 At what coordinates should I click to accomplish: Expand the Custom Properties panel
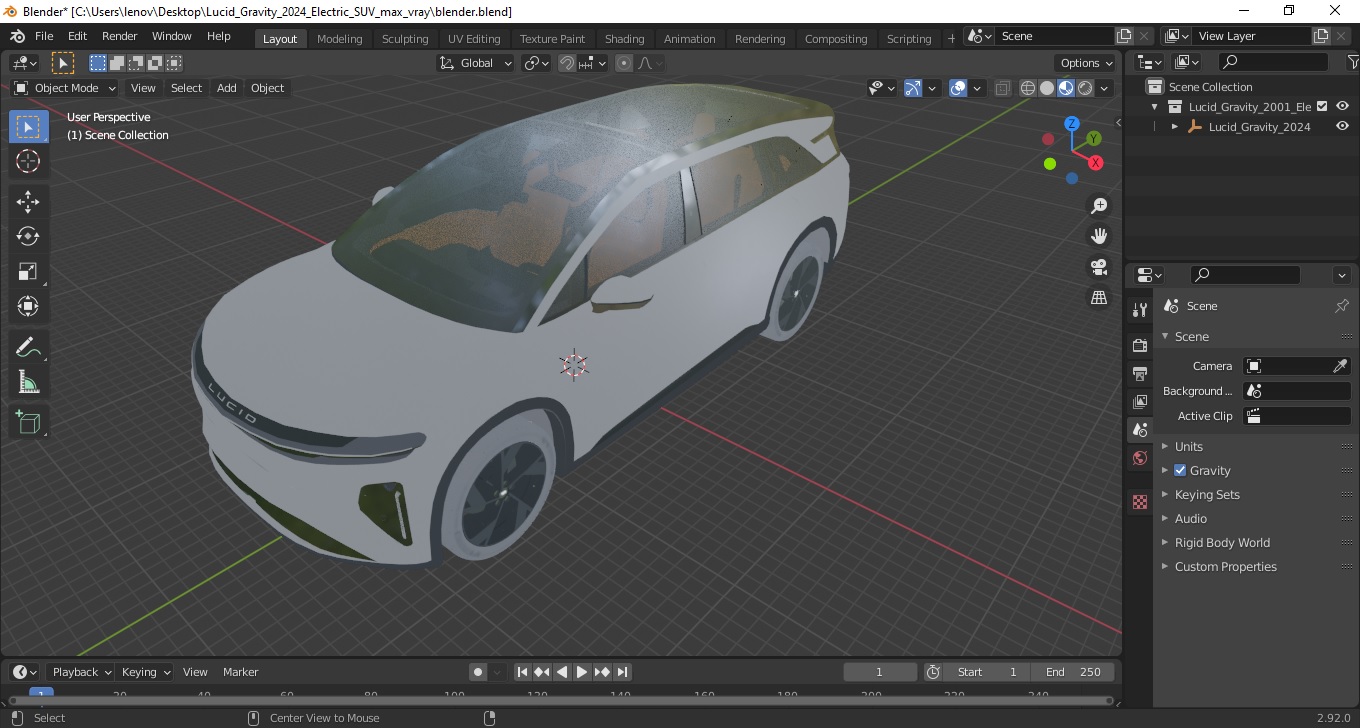point(1225,566)
